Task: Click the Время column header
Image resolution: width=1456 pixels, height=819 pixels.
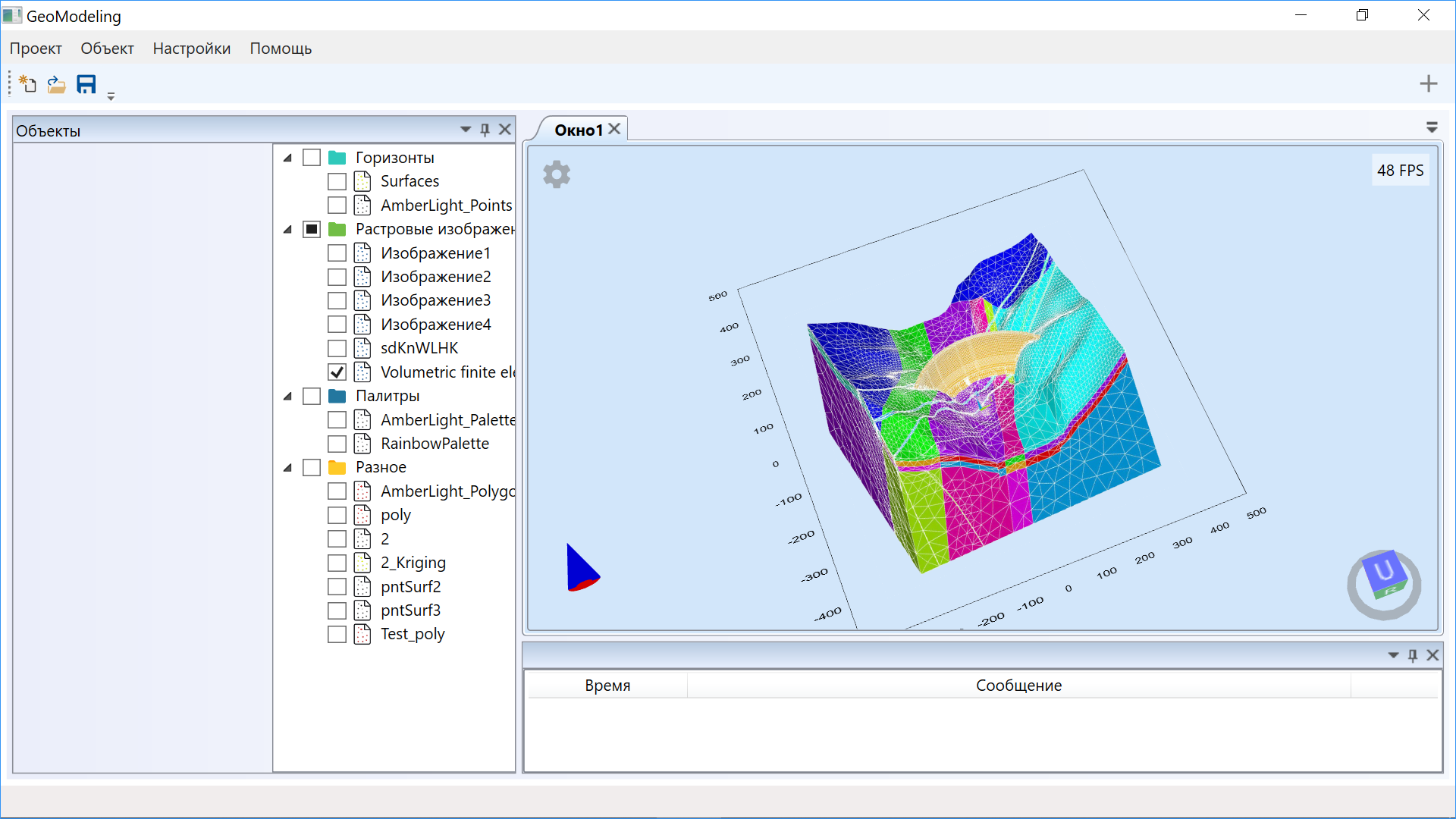Action: point(607,686)
